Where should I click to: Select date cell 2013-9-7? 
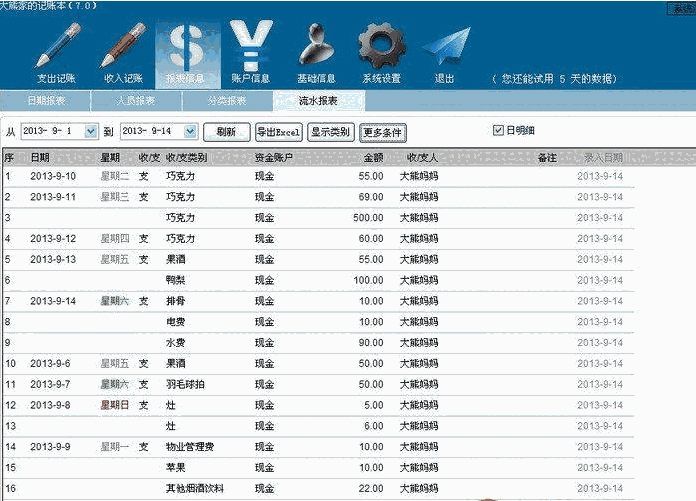pyautogui.click(x=50, y=384)
